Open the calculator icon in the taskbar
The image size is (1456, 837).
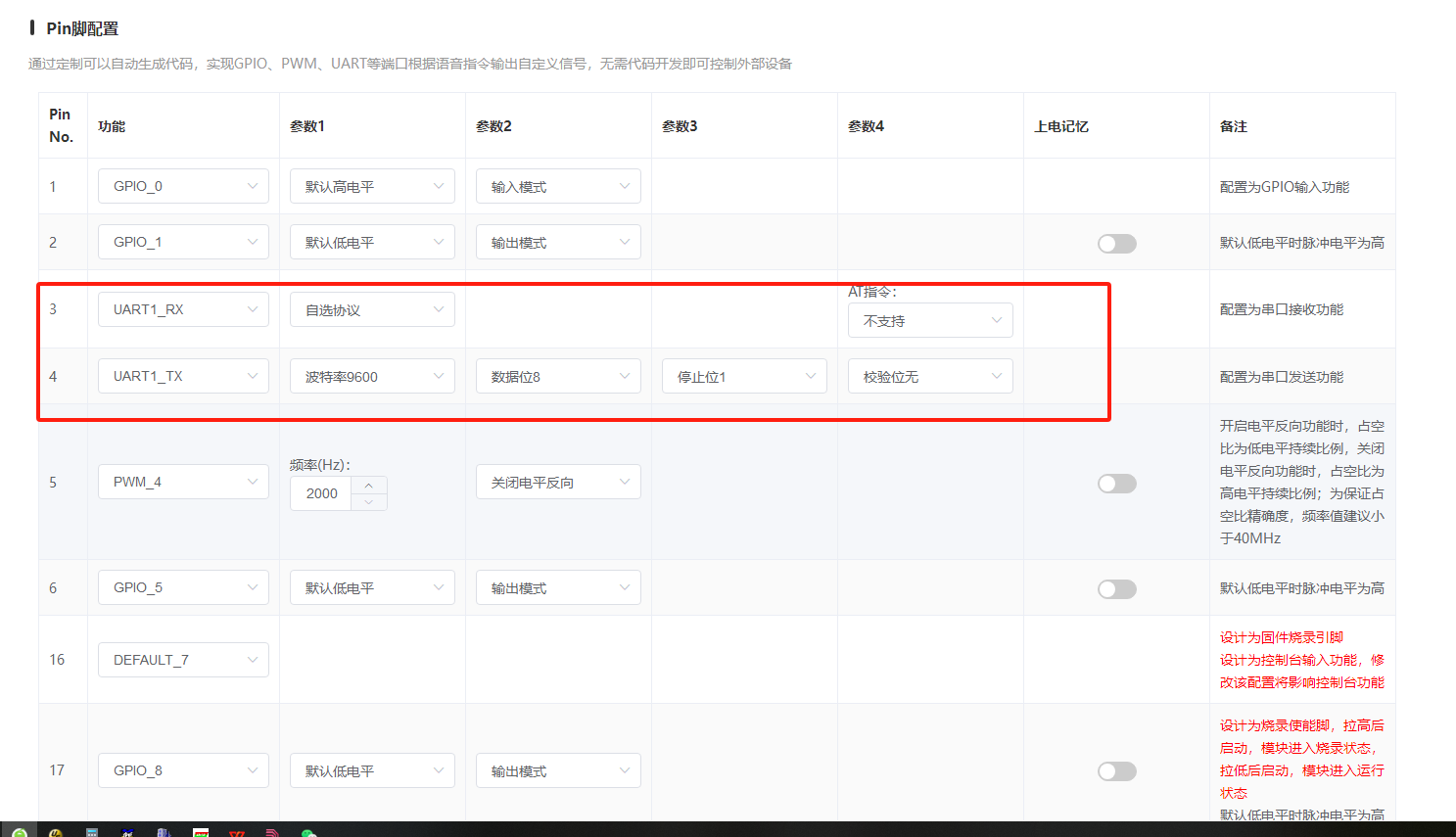point(92,833)
